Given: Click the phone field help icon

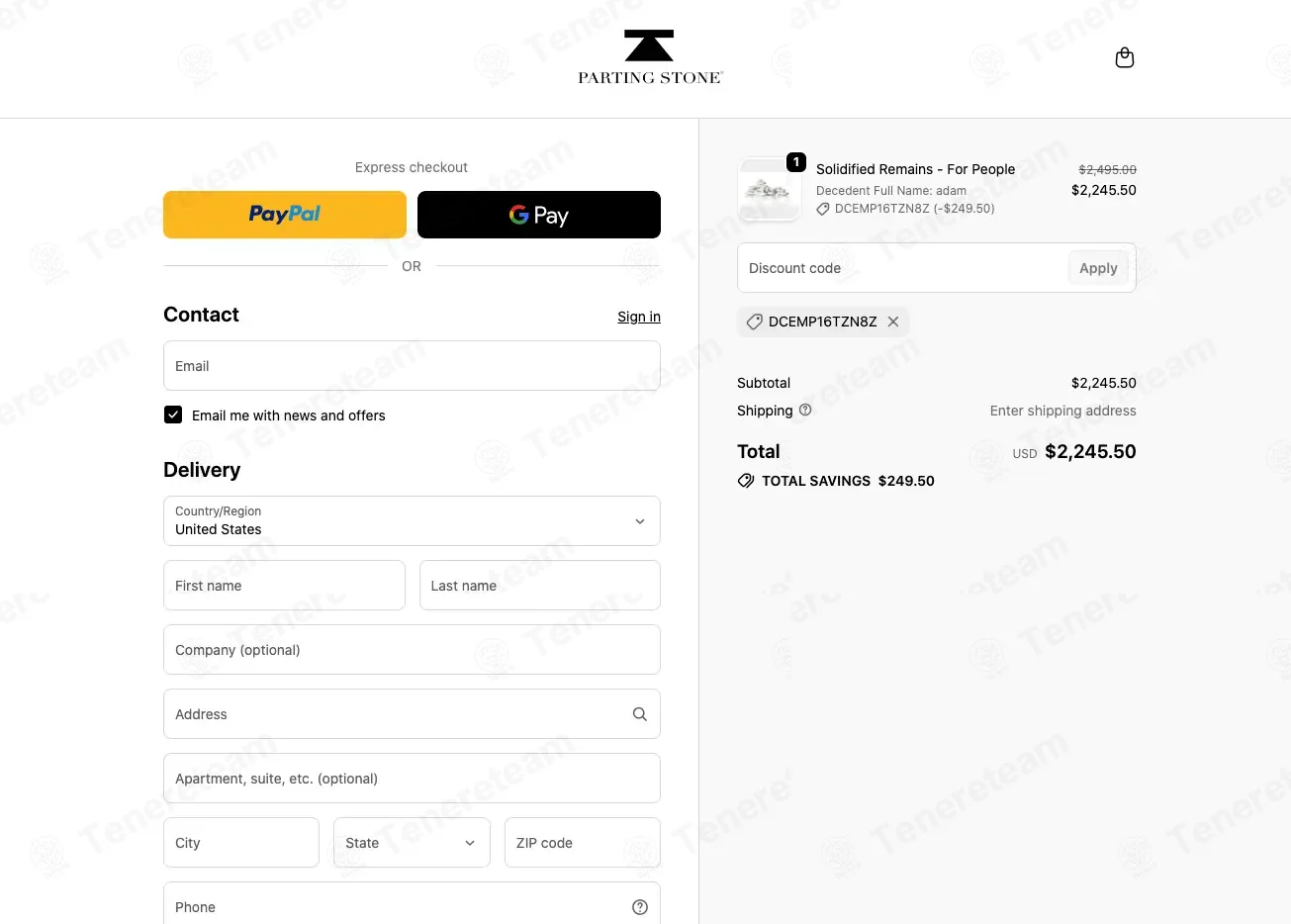Looking at the screenshot, I should pyautogui.click(x=640, y=907).
